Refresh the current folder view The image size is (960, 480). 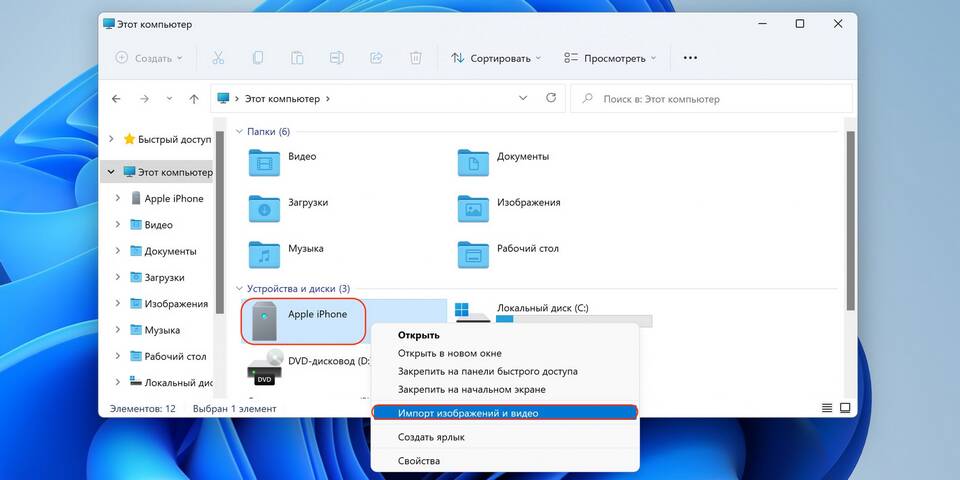click(x=550, y=99)
